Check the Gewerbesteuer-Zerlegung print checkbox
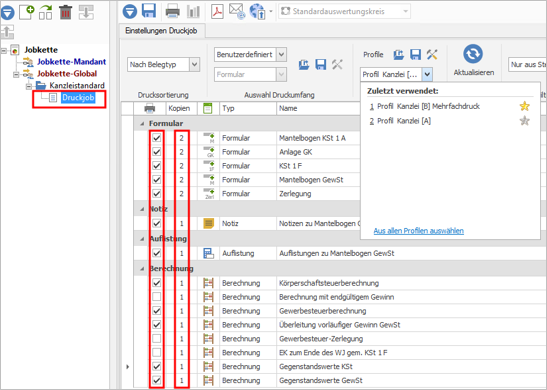The height and width of the screenshot is (390, 547). (157, 339)
